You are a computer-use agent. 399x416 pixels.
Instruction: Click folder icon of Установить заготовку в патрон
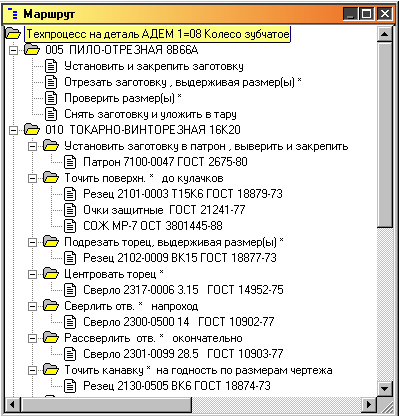pos(51,146)
